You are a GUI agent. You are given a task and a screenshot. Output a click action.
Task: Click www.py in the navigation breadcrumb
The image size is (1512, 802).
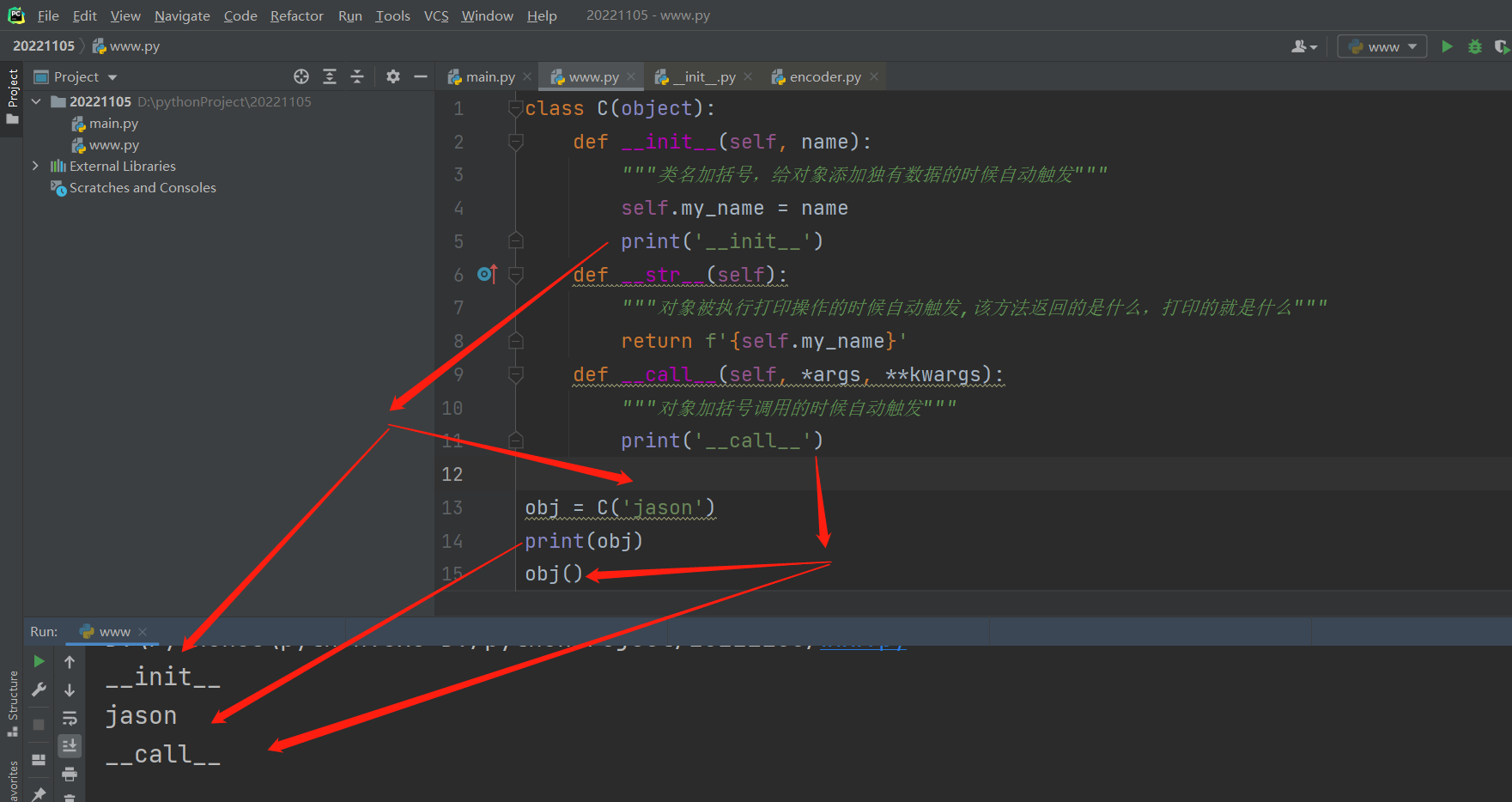[x=126, y=46]
